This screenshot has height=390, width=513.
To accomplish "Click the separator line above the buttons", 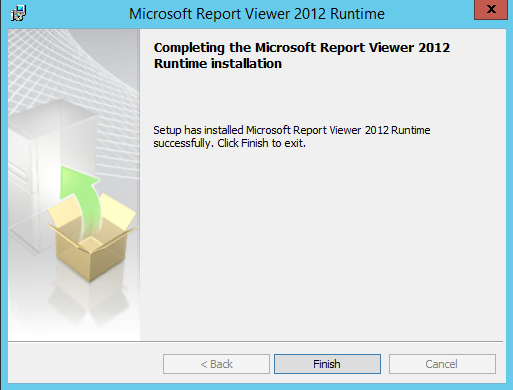I will 255,341.
